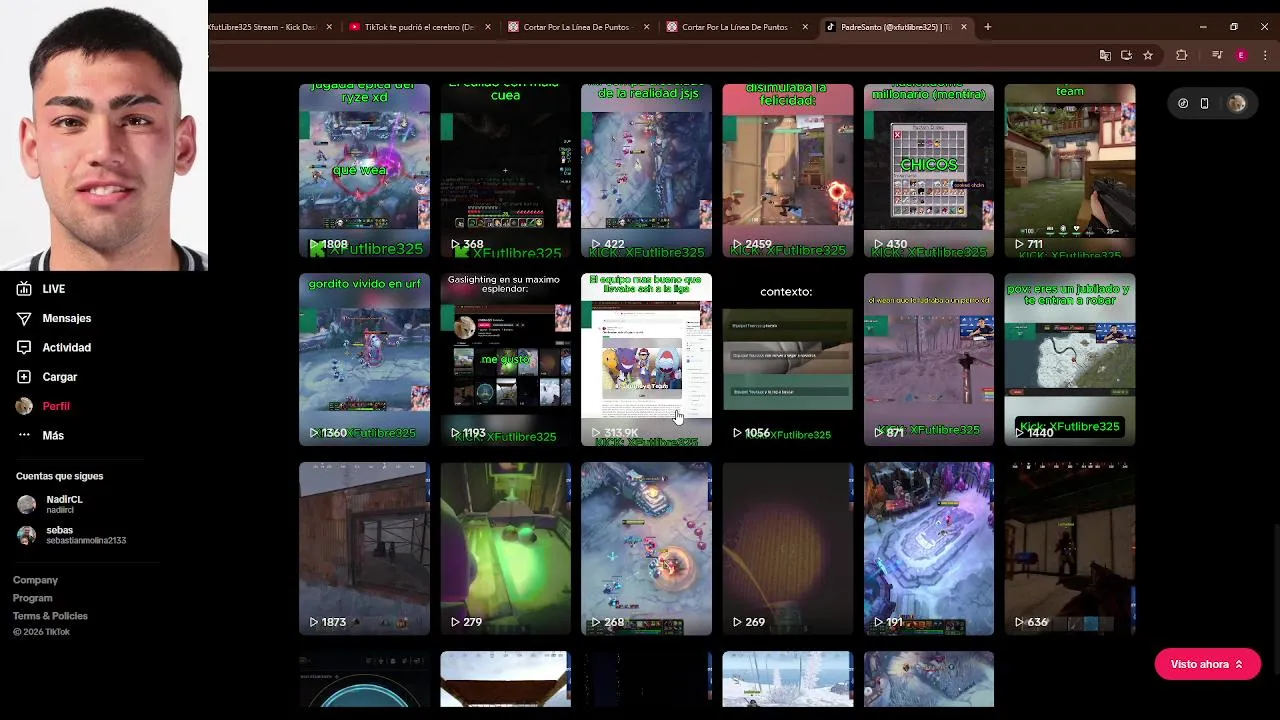Open a new browser tab

click(x=988, y=27)
